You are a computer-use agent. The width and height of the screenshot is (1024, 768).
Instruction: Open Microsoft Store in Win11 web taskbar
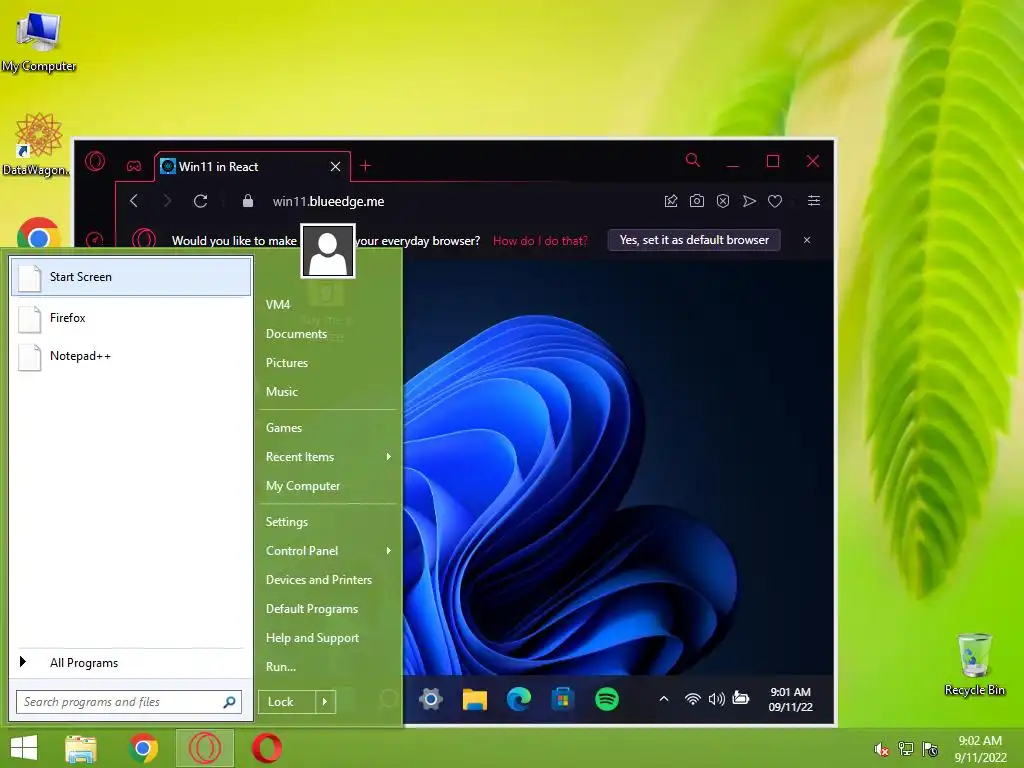coord(562,699)
